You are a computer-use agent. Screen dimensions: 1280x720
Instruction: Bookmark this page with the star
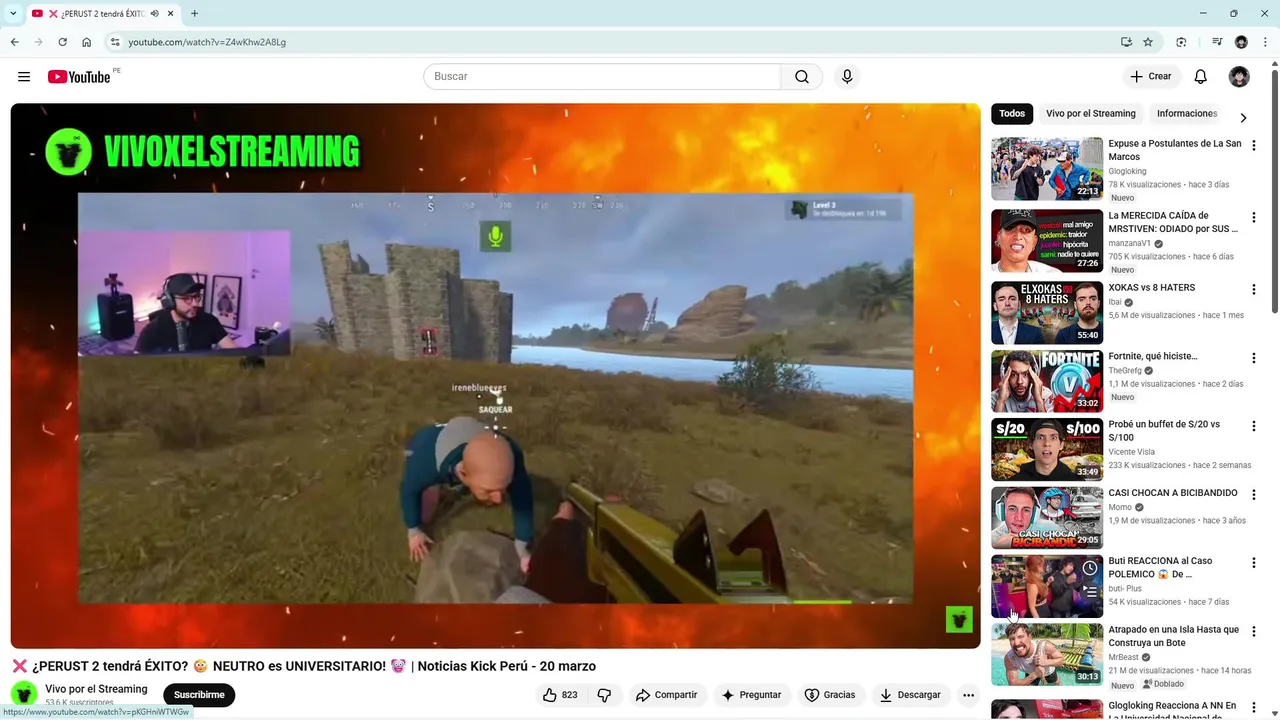[x=1148, y=42]
